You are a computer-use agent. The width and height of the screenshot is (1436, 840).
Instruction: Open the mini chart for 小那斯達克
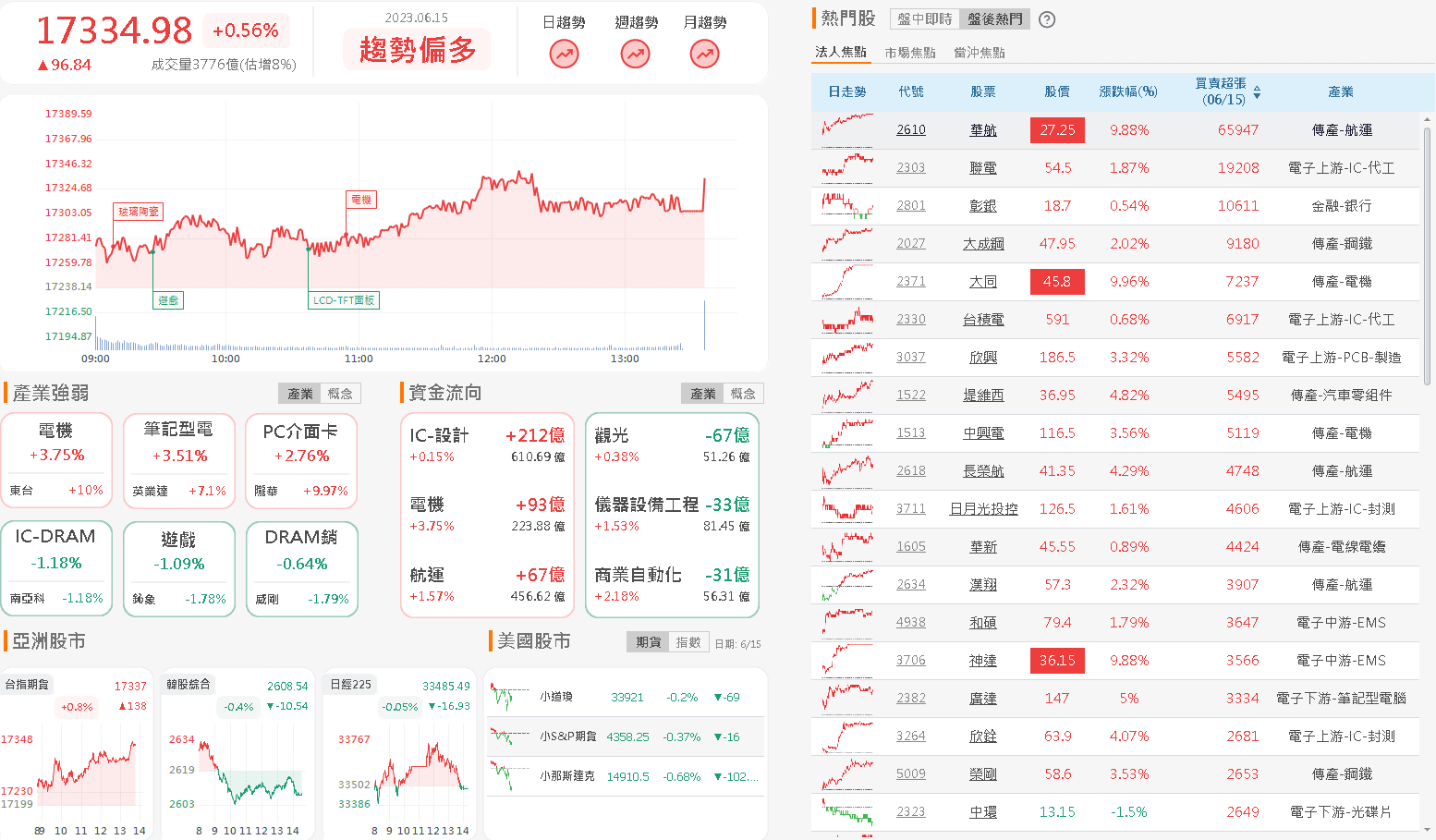coord(508,776)
